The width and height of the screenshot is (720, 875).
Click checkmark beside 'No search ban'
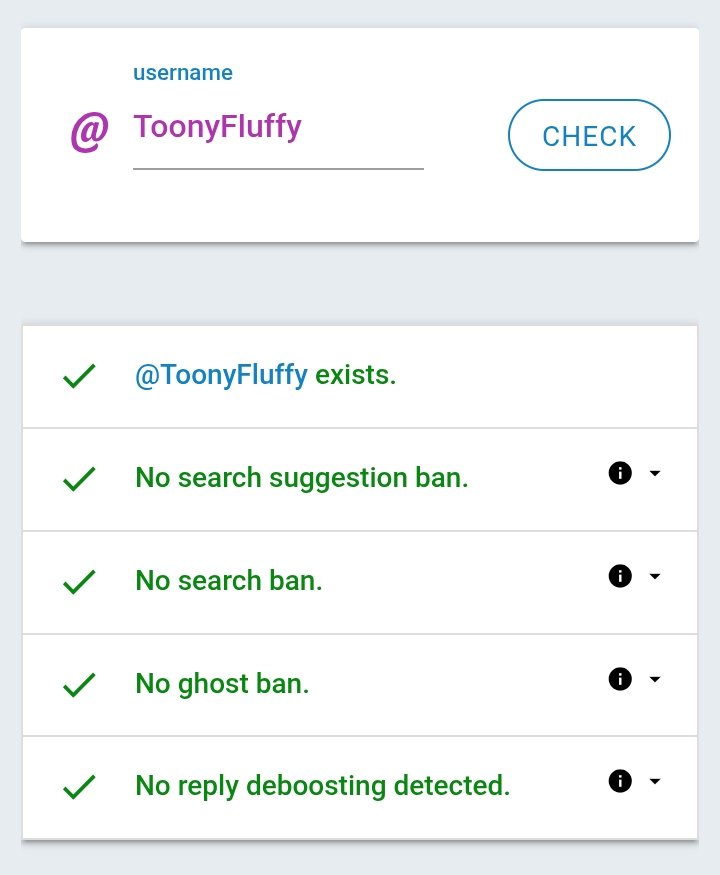(x=79, y=582)
